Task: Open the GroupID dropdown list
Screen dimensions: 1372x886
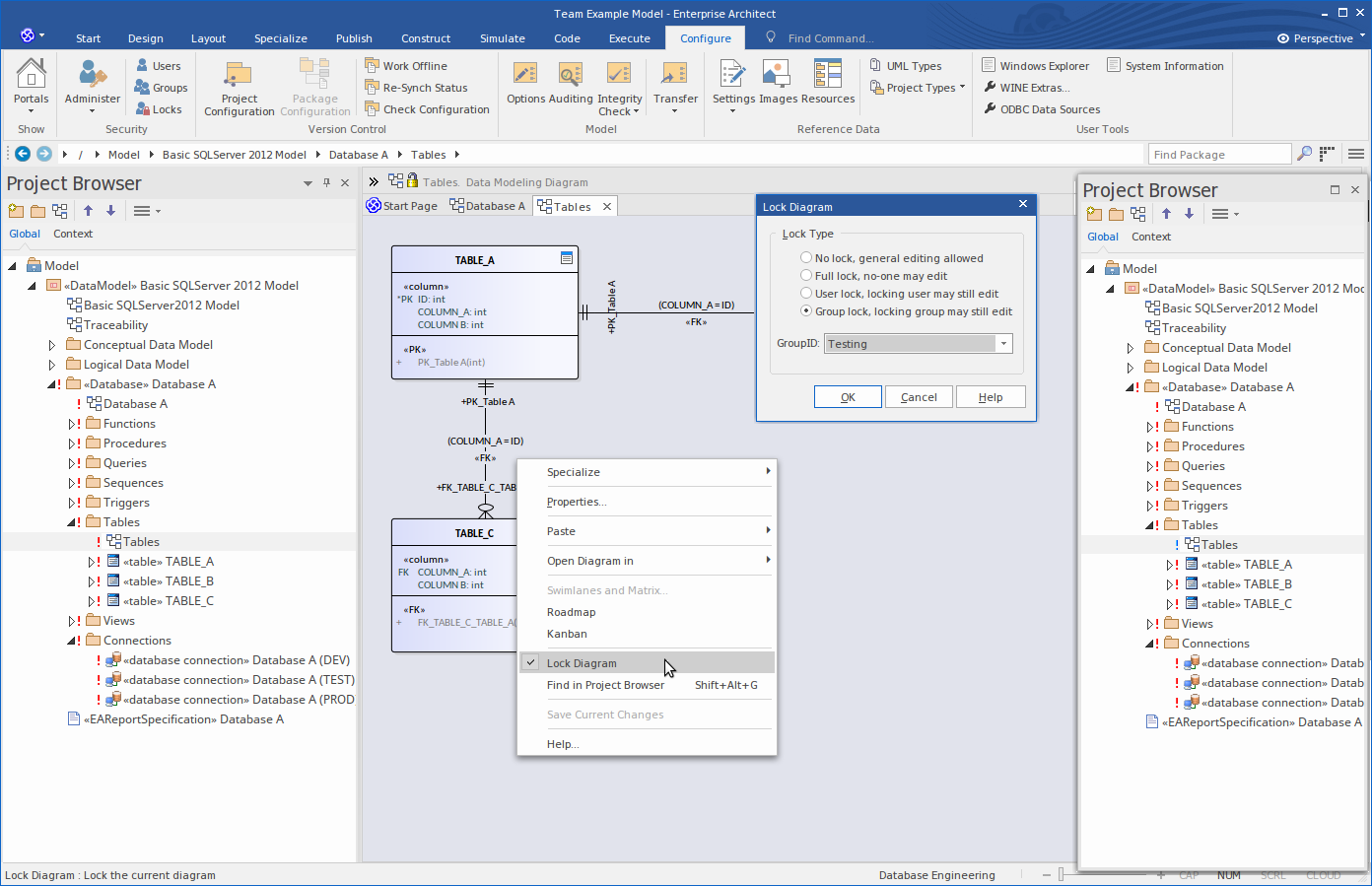Action: coord(1003,344)
